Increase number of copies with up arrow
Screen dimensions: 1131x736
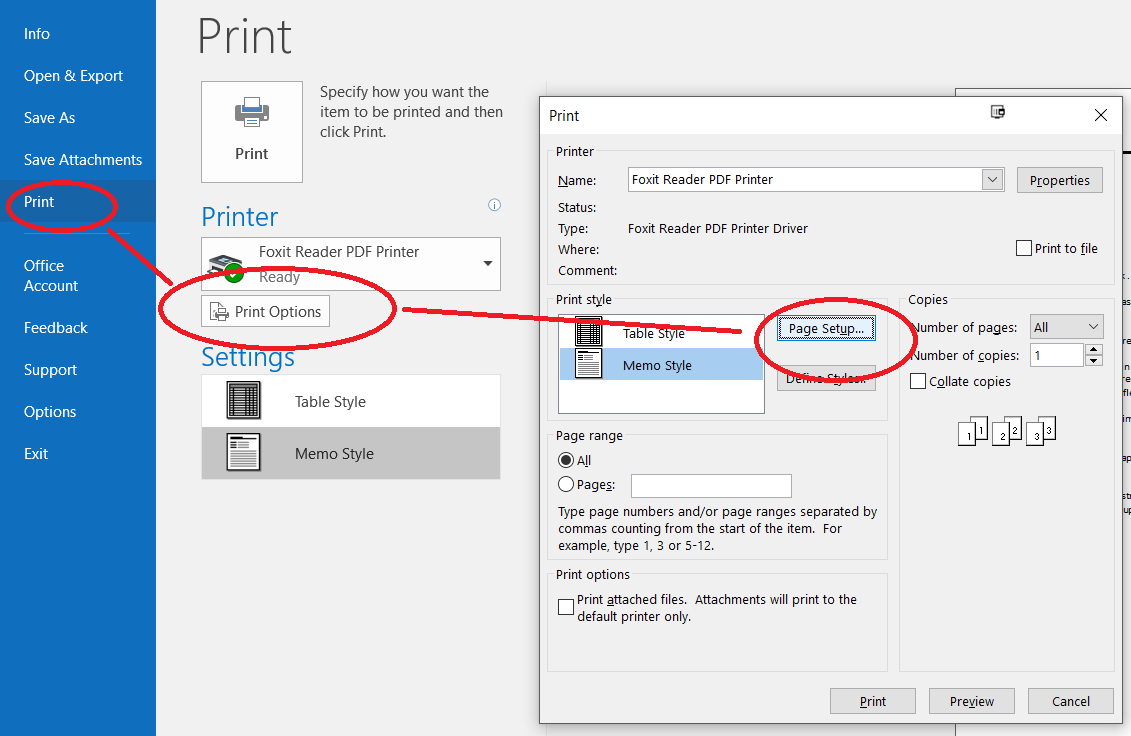point(1094,350)
